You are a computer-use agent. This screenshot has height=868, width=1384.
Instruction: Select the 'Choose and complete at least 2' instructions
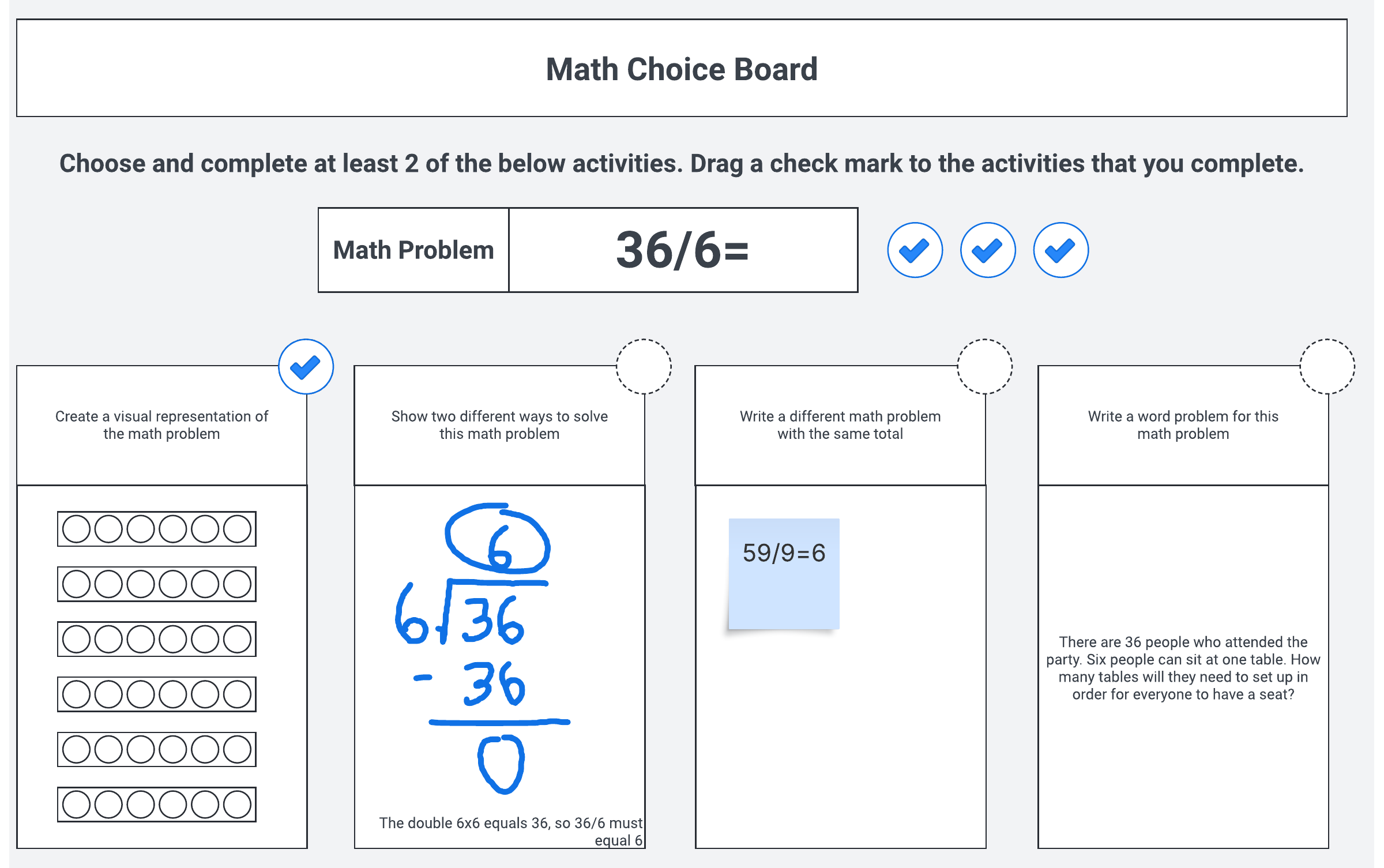pyautogui.click(x=682, y=164)
